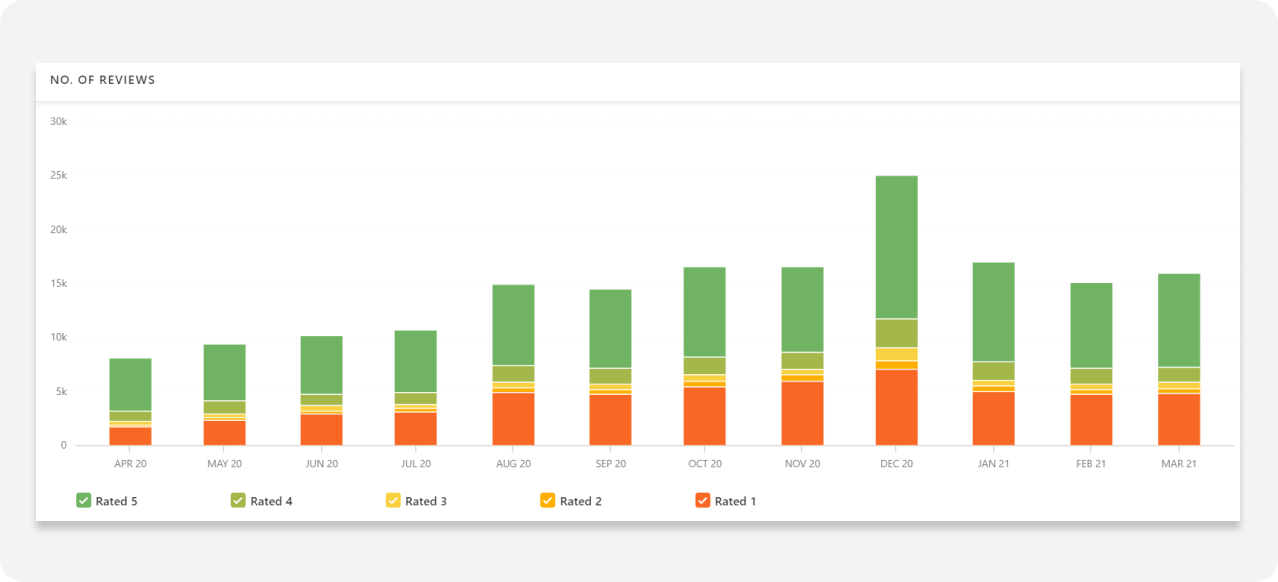1278x582 pixels.
Task: Select the NOV 20 Rated 1 orange segment
Action: click(x=802, y=413)
